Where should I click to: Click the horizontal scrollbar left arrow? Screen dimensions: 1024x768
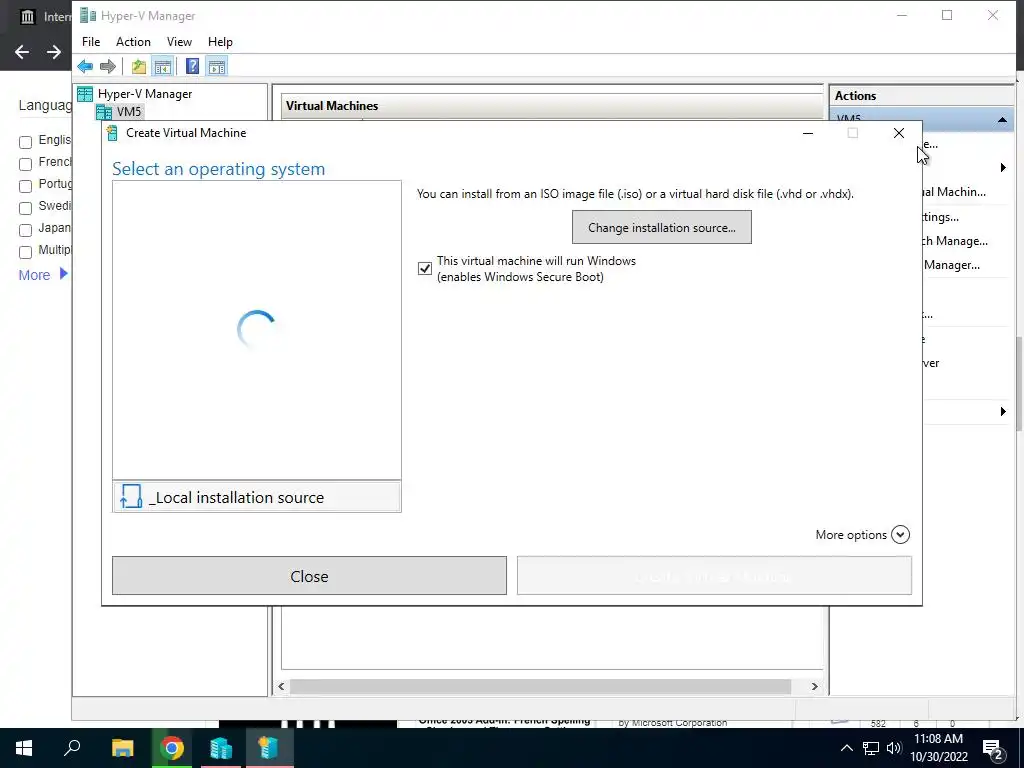pyautogui.click(x=281, y=686)
